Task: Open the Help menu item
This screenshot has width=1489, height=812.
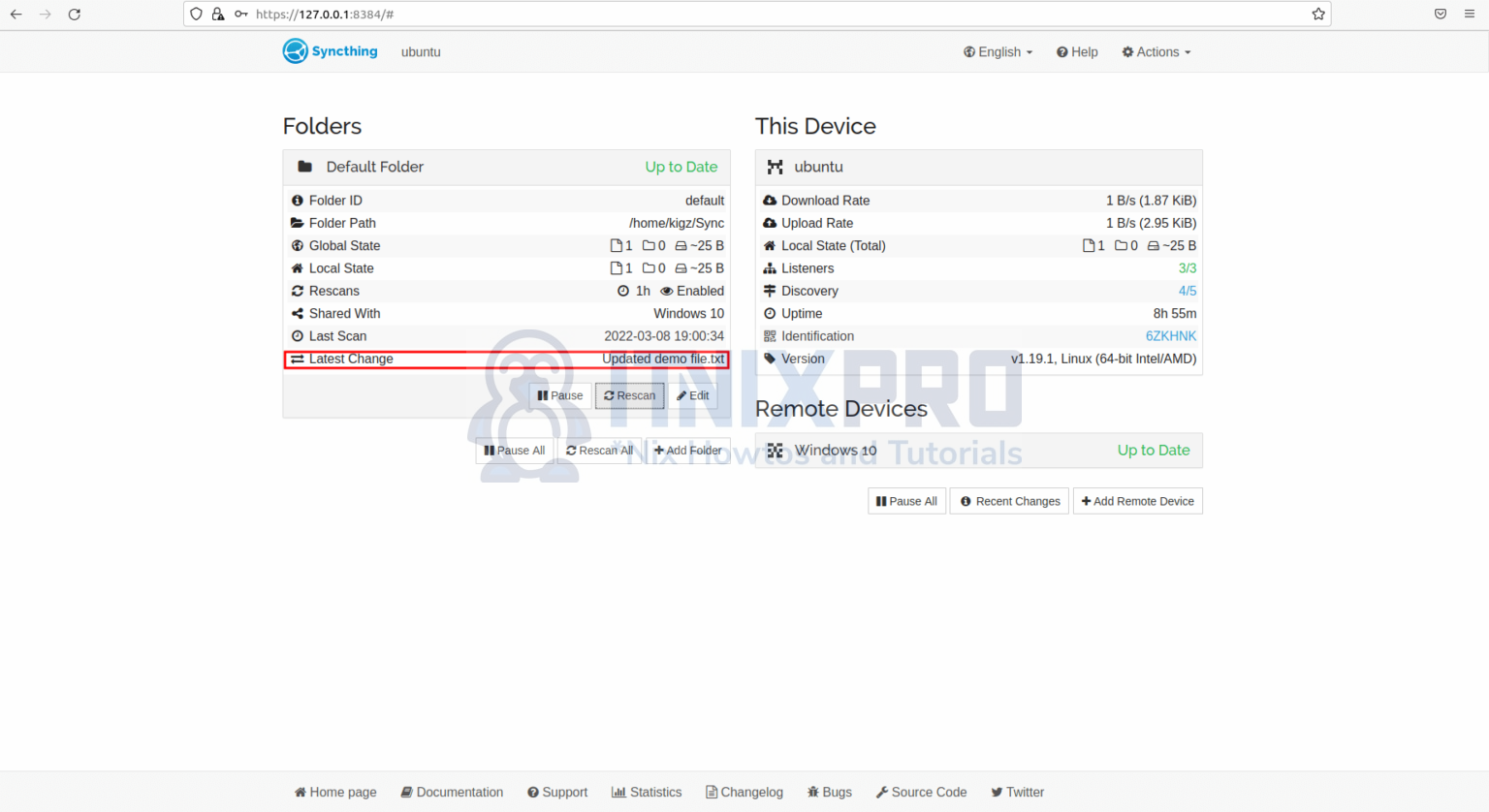Action: 1077,51
